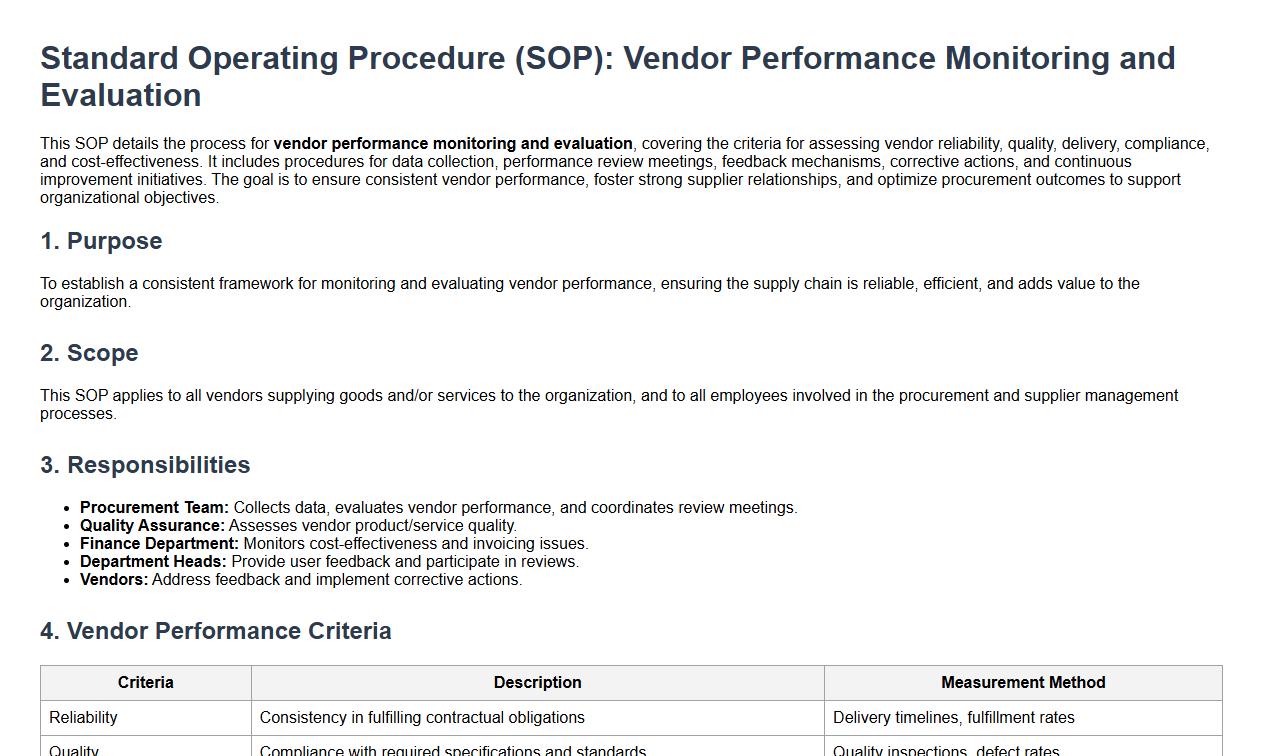Click the "Criteria" table column header
1263x756 pixels.
146,683
